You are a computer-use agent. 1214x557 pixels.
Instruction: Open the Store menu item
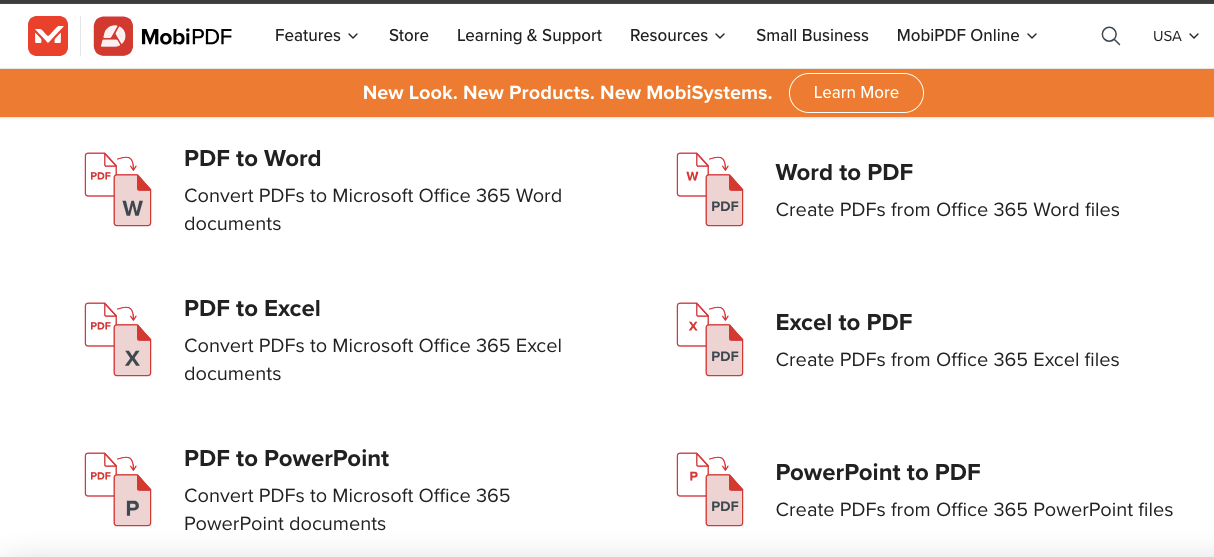408,36
